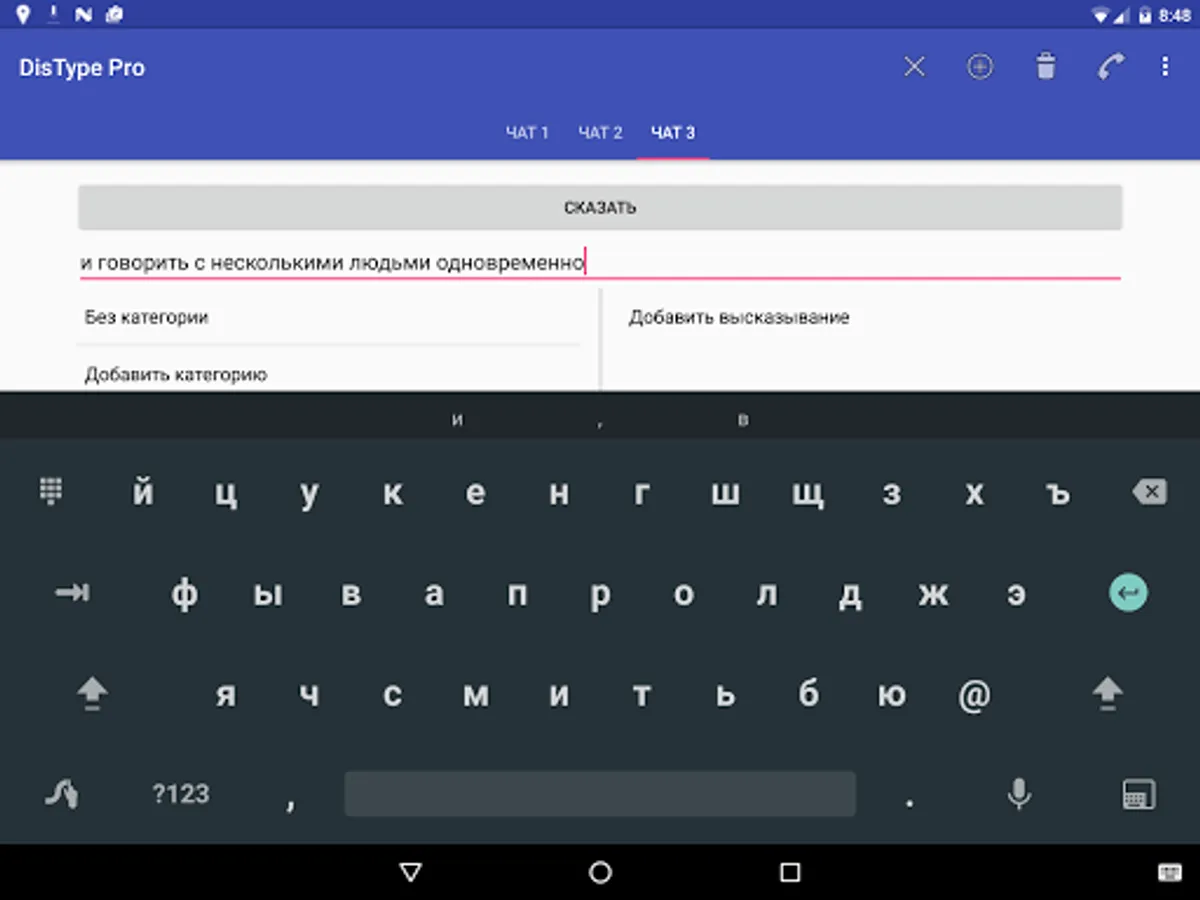Tap the я key
This screenshot has height=900, width=1200.
[226, 694]
